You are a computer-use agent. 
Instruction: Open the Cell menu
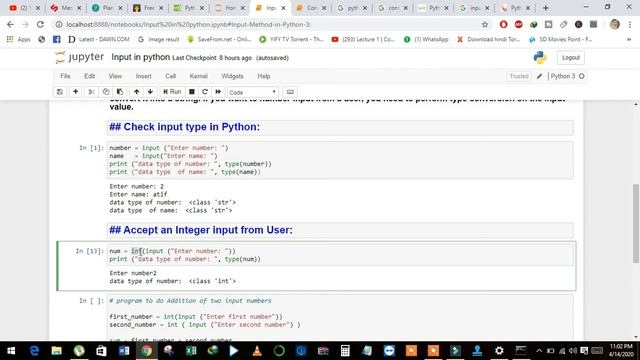pos(171,76)
